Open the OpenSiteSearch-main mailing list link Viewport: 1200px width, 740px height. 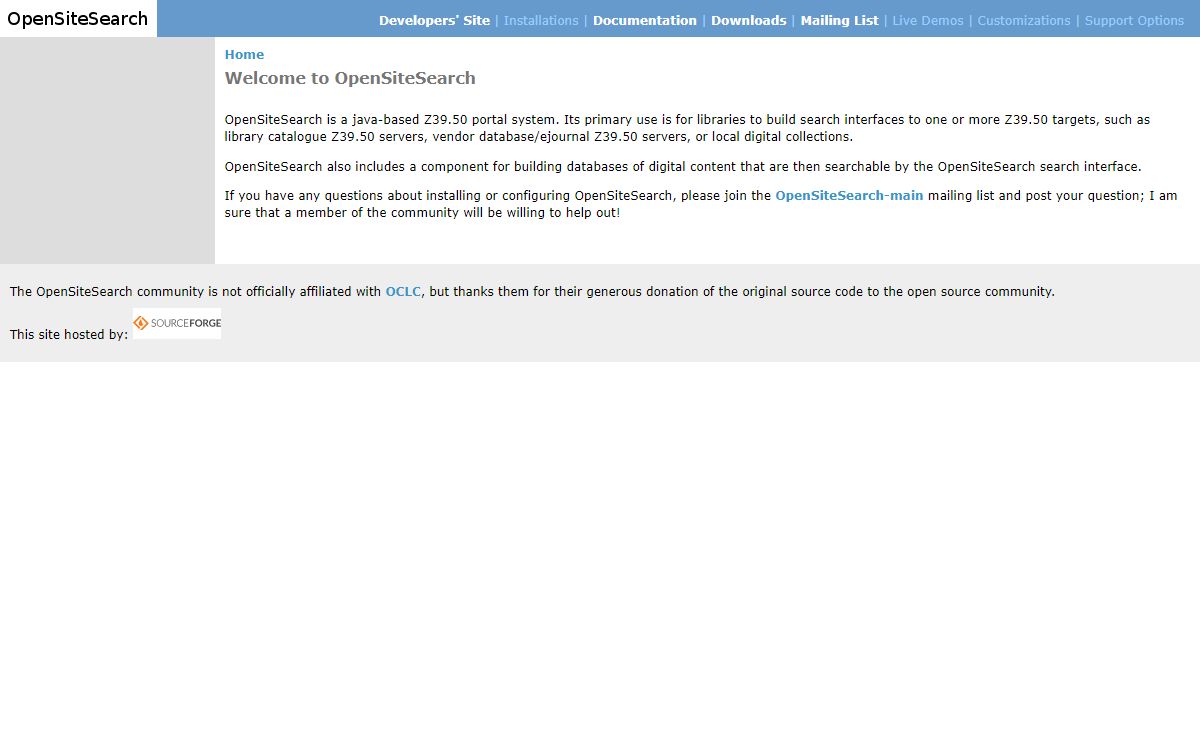click(x=849, y=196)
